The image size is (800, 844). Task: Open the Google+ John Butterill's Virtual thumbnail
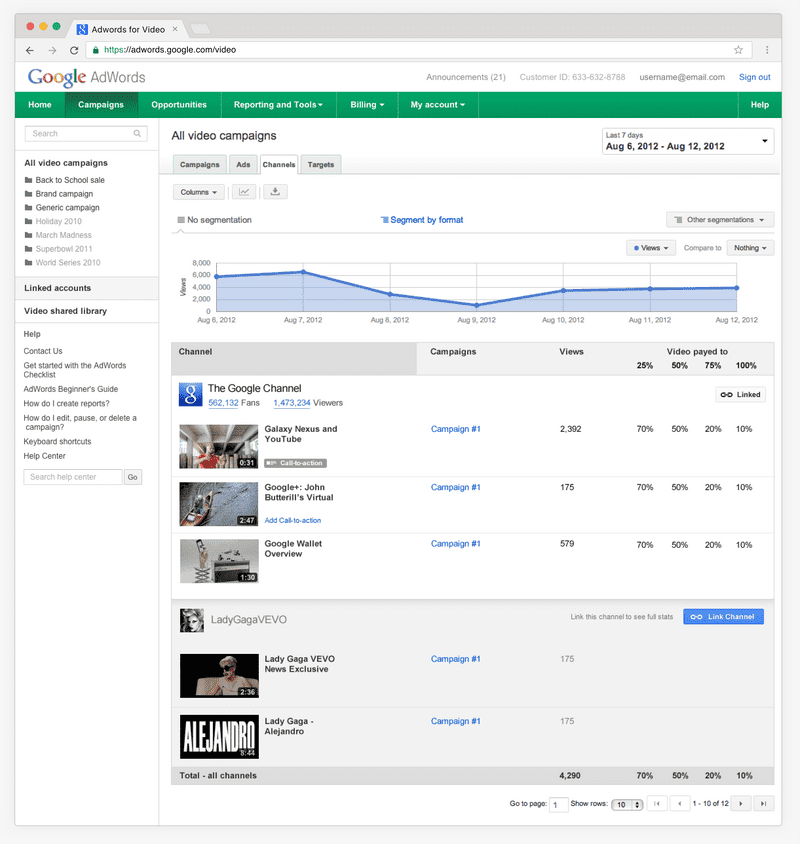tap(219, 504)
